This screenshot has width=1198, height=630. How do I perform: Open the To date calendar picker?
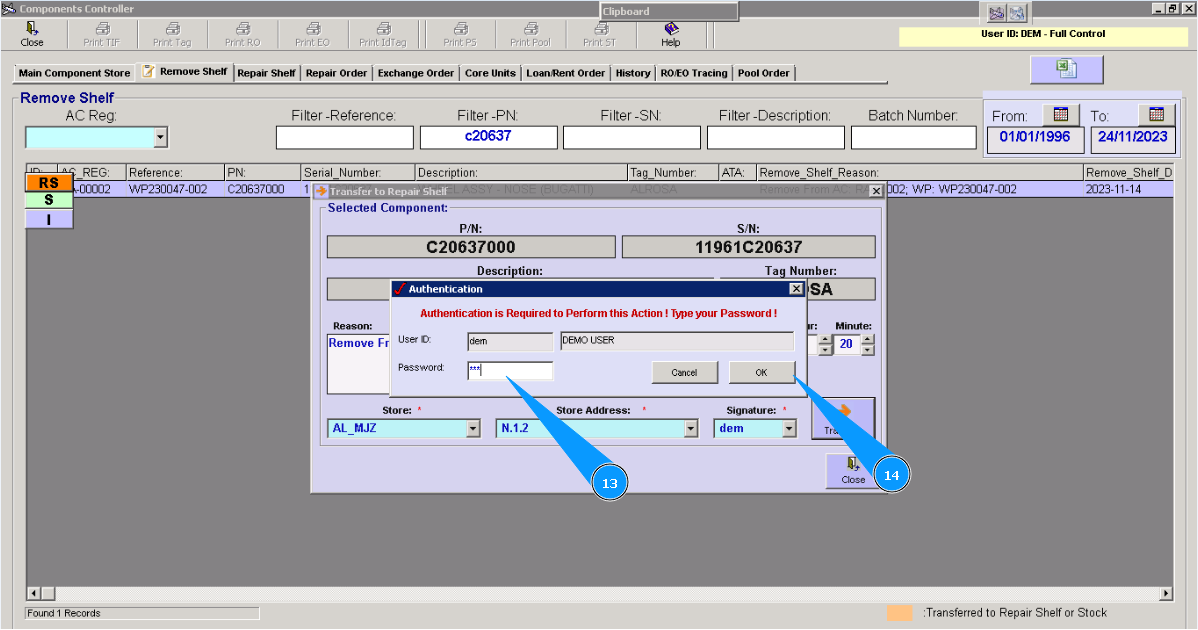click(1157, 115)
